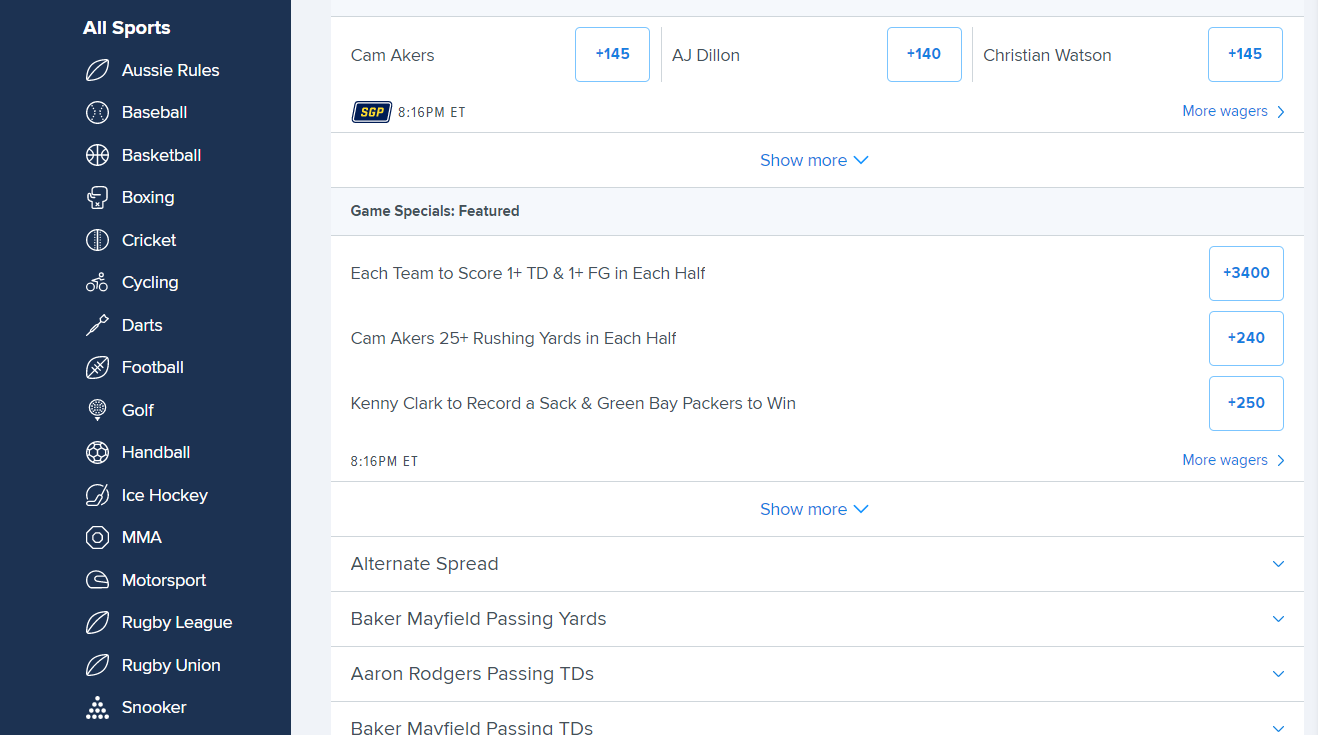Select Cam Akers +145 odds
The height and width of the screenshot is (735, 1318).
[x=612, y=54]
